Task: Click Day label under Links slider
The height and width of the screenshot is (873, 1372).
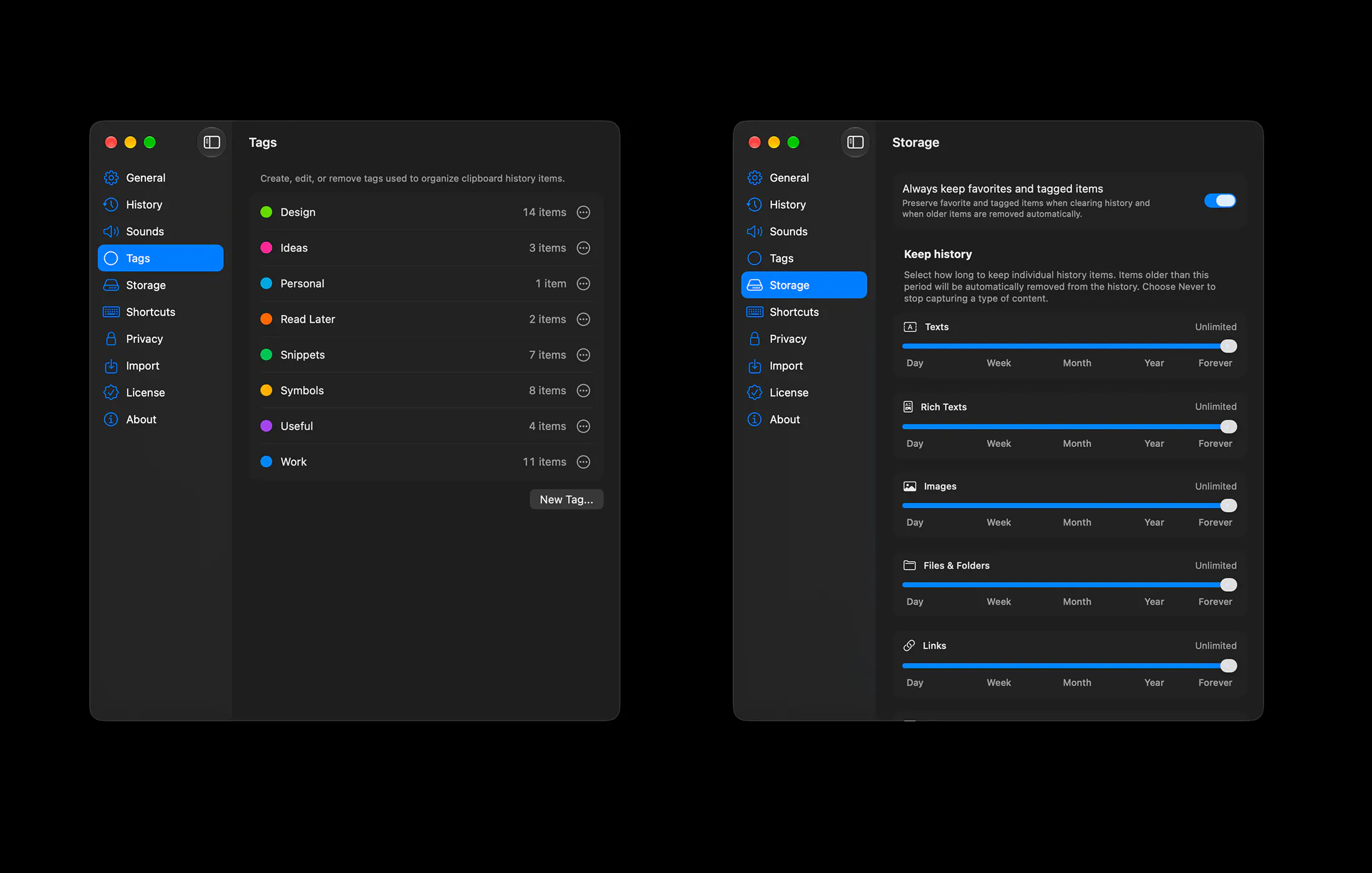Action: click(x=915, y=683)
